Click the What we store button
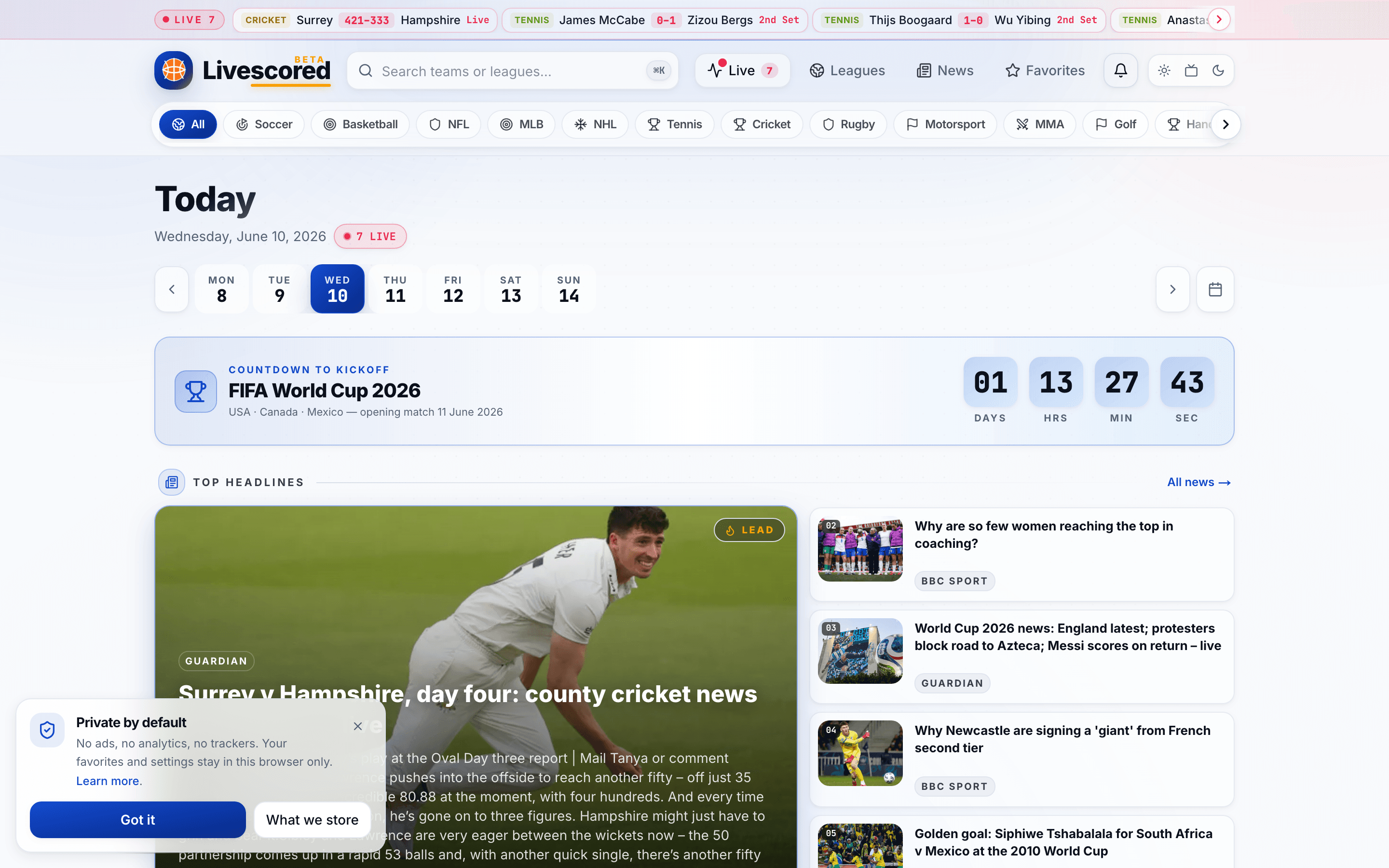This screenshot has width=1389, height=868. tap(312, 820)
